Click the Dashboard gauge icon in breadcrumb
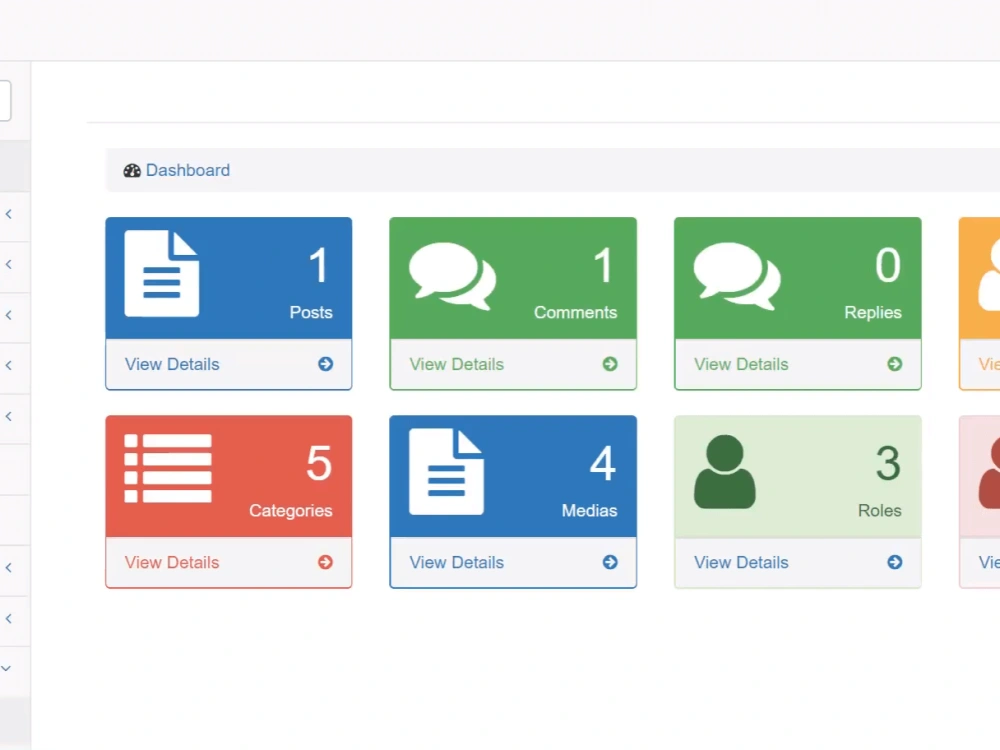The image size is (1000, 750). click(x=132, y=170)
